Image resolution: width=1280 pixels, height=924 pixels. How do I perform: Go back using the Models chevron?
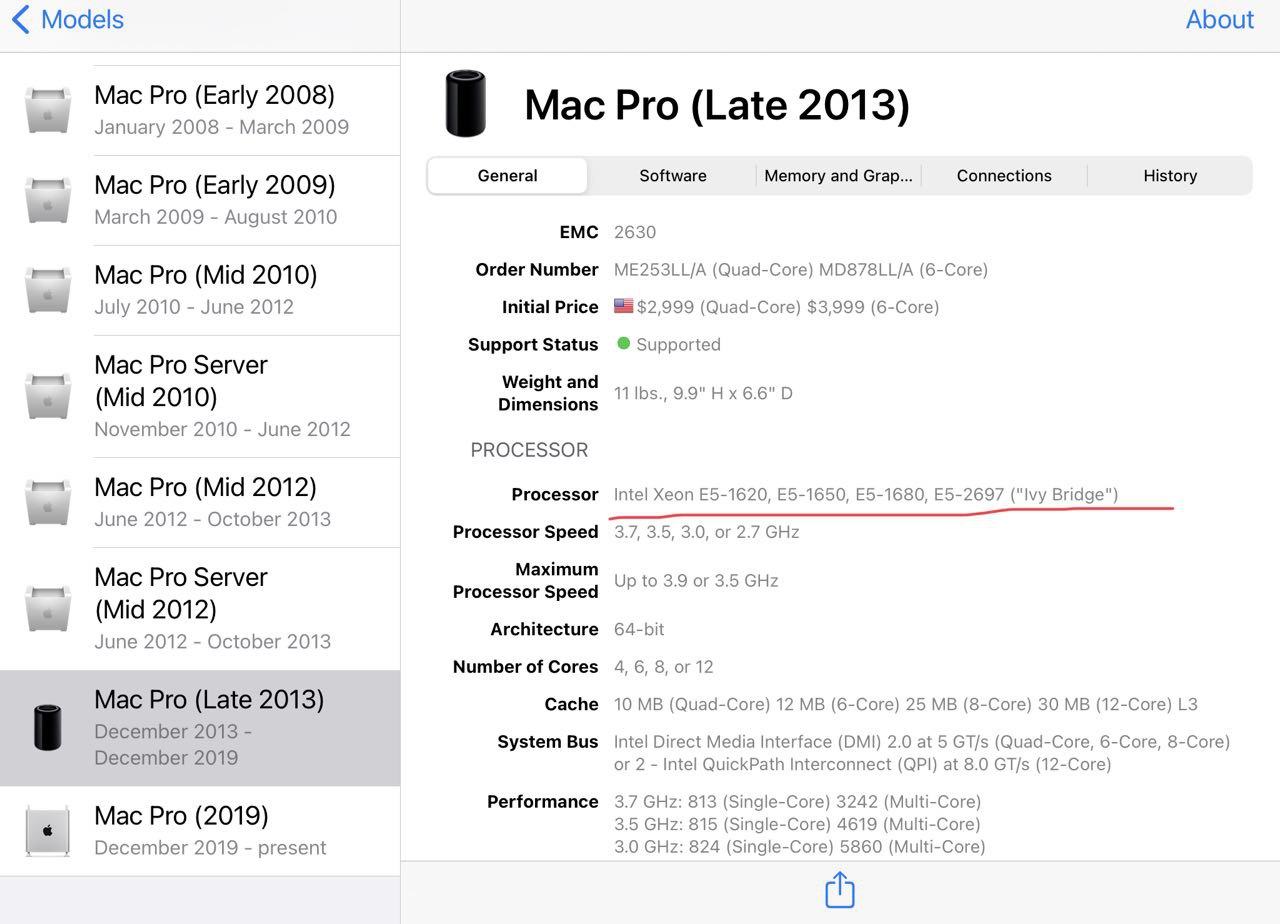21,19
